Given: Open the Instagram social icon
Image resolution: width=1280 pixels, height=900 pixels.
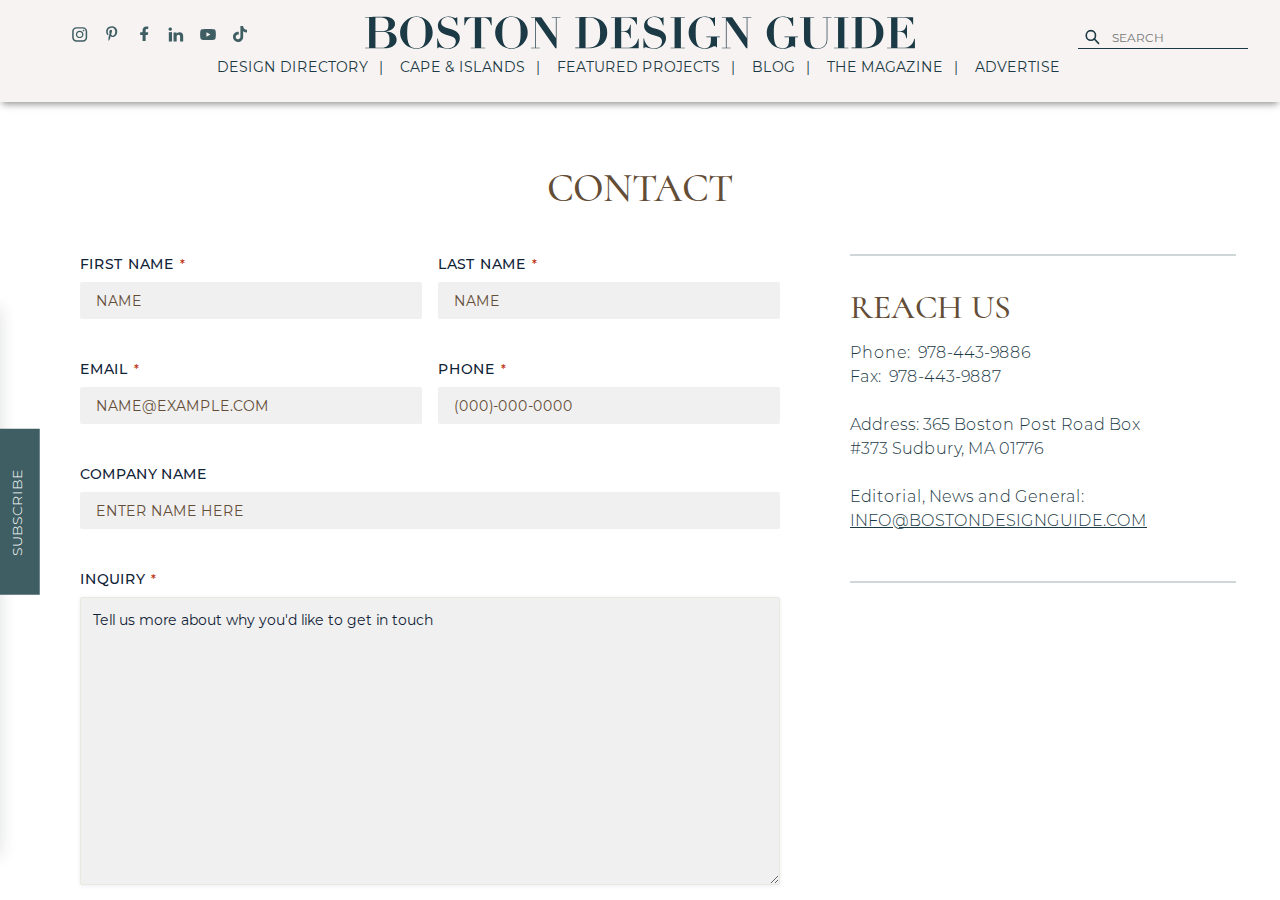Looking at the screenshot, I should pos(80,34).
